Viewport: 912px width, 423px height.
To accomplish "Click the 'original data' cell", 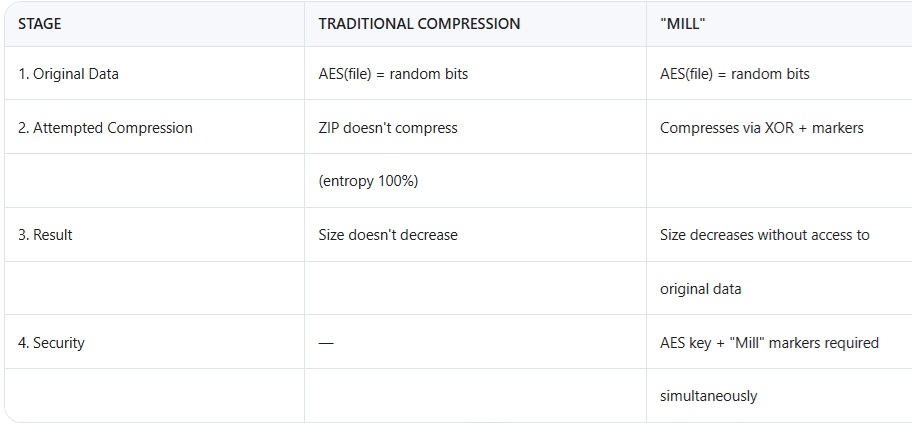I will click(779, 289).
